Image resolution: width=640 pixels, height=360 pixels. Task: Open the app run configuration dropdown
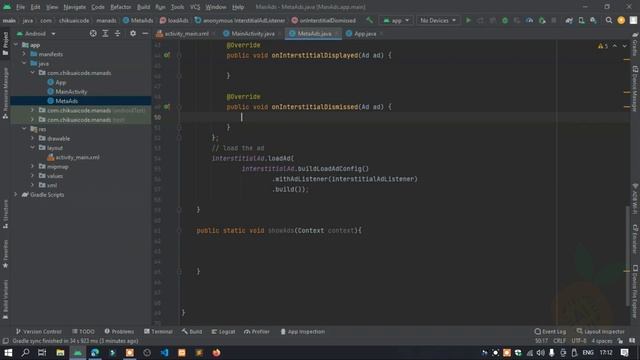(x=396, y=20)
